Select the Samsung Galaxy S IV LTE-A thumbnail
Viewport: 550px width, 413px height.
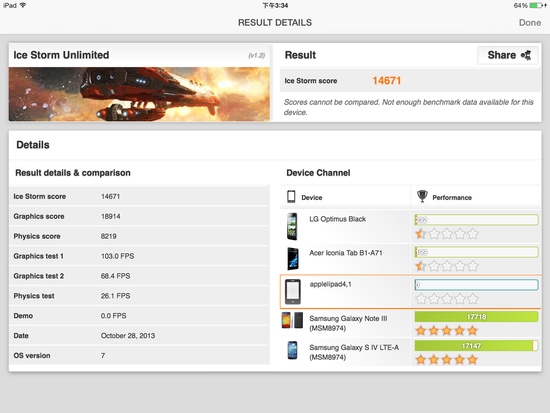click(292, 350)
